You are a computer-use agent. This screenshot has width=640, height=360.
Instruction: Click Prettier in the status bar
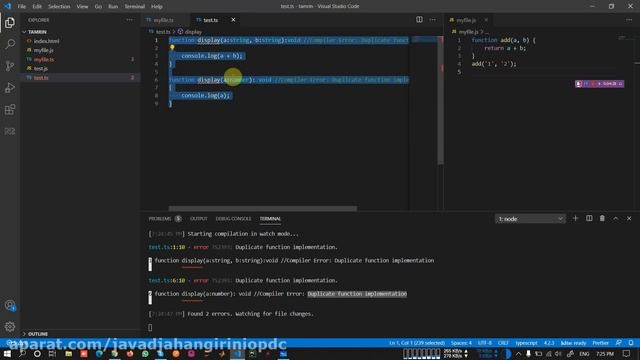point(600,343)
